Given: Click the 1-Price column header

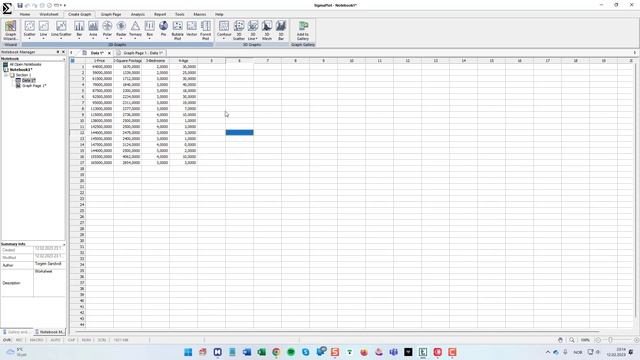Looking at the screenshot, I should click(99, 61).
